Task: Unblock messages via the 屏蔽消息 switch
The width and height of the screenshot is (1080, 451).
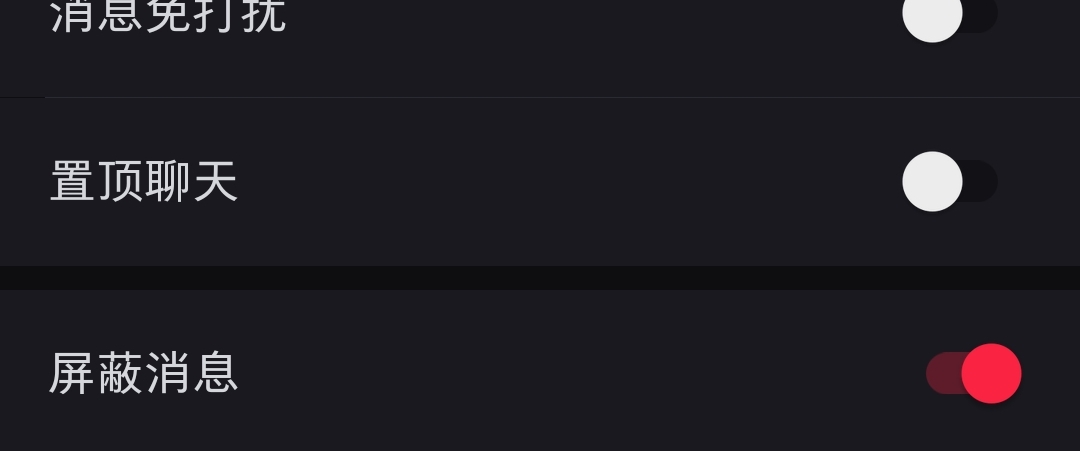Action: (x=973, y=374)
